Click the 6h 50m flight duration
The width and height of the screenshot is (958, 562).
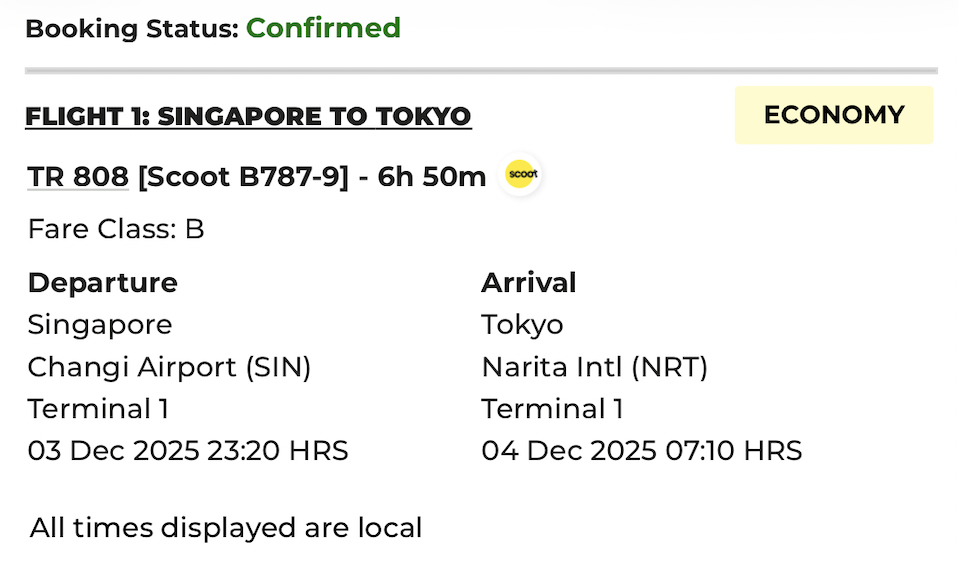coord(431,177)
